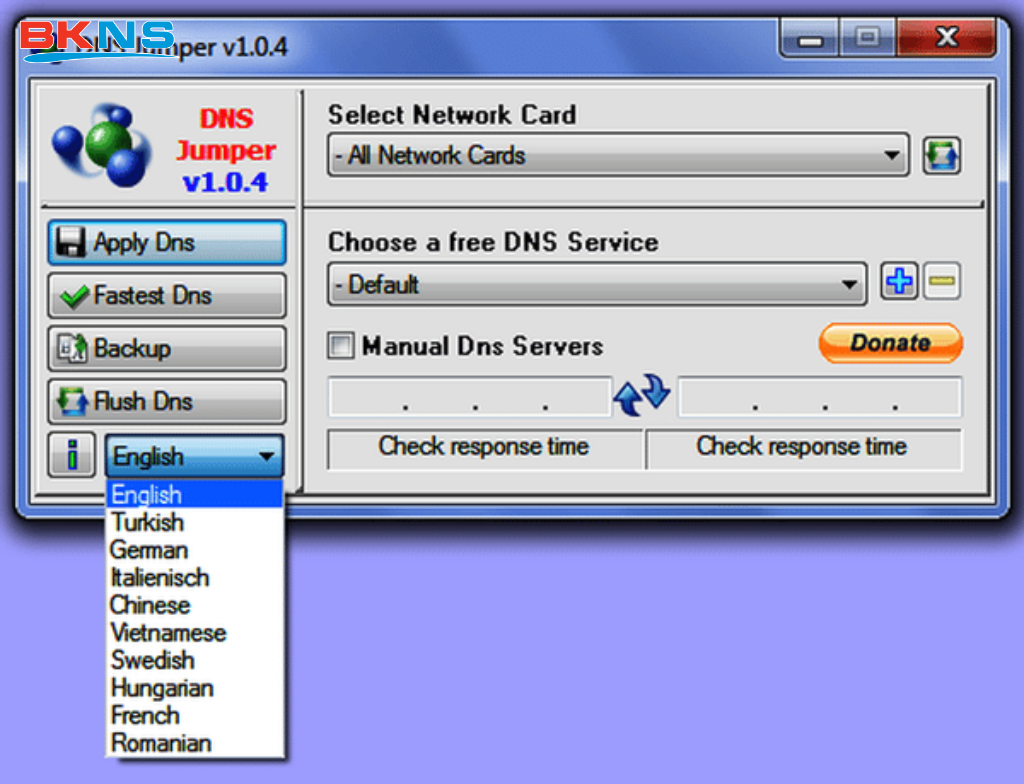
Task: Check response time for alternate DNS
Action: point(804,448)
